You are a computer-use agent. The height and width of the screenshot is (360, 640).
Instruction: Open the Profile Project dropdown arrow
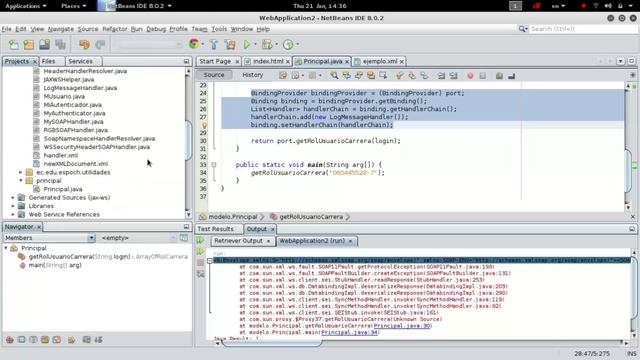(x=298, y=44)
